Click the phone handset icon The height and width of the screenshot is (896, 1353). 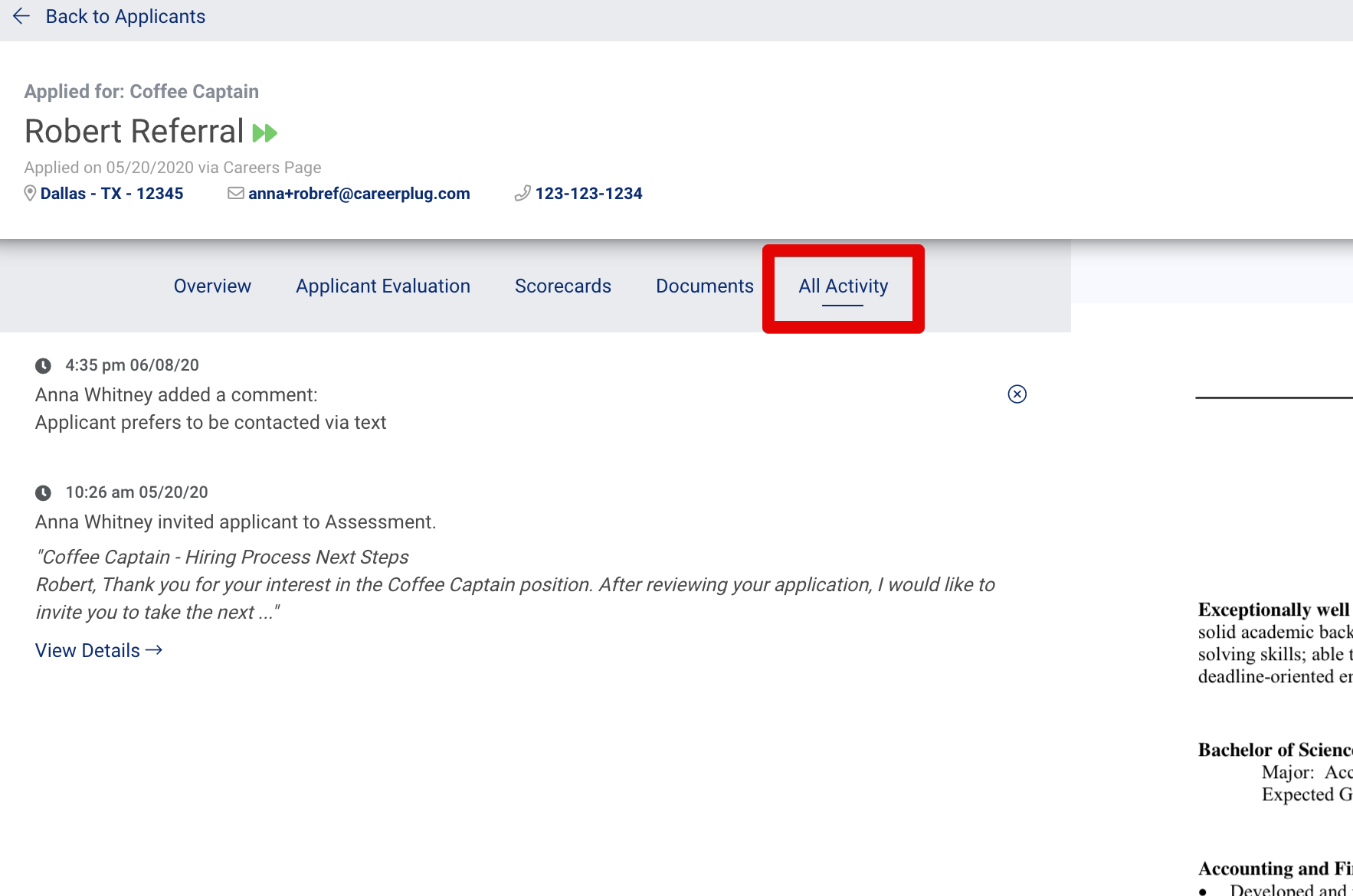[x=523, y=193]
